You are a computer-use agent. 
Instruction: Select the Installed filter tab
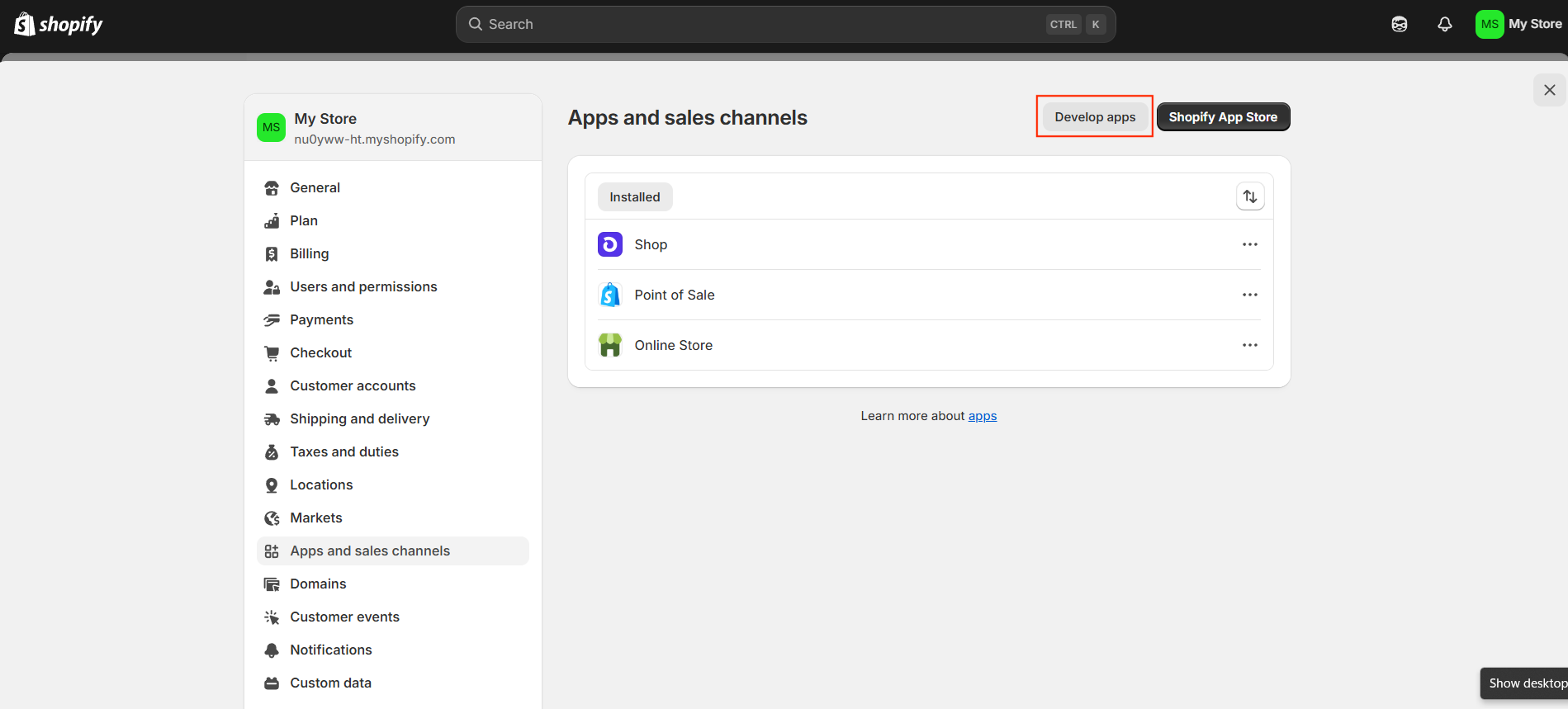pyautogui.click(x=635, y=197)
